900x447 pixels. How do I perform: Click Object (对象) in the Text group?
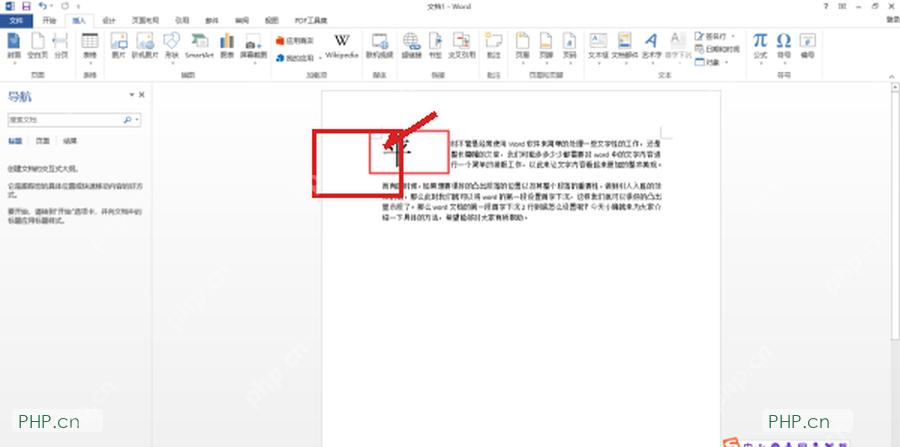pyautogui.click(x=708, y=62)
